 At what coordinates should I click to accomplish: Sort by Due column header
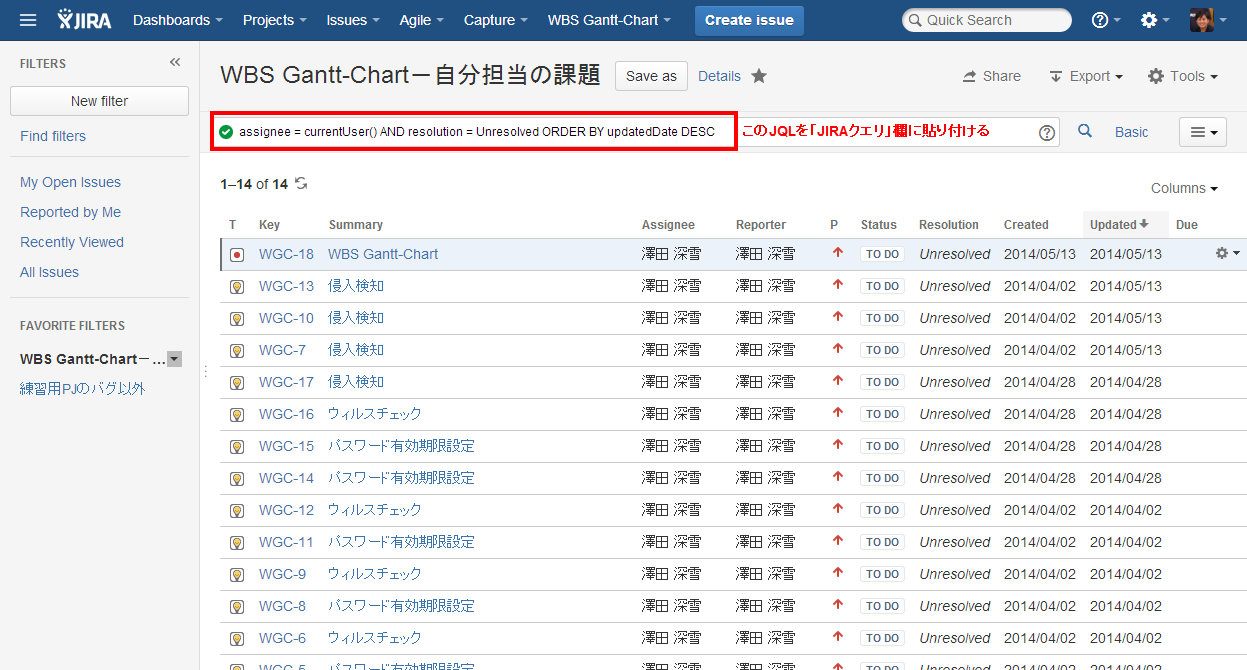pos(1187,225)
